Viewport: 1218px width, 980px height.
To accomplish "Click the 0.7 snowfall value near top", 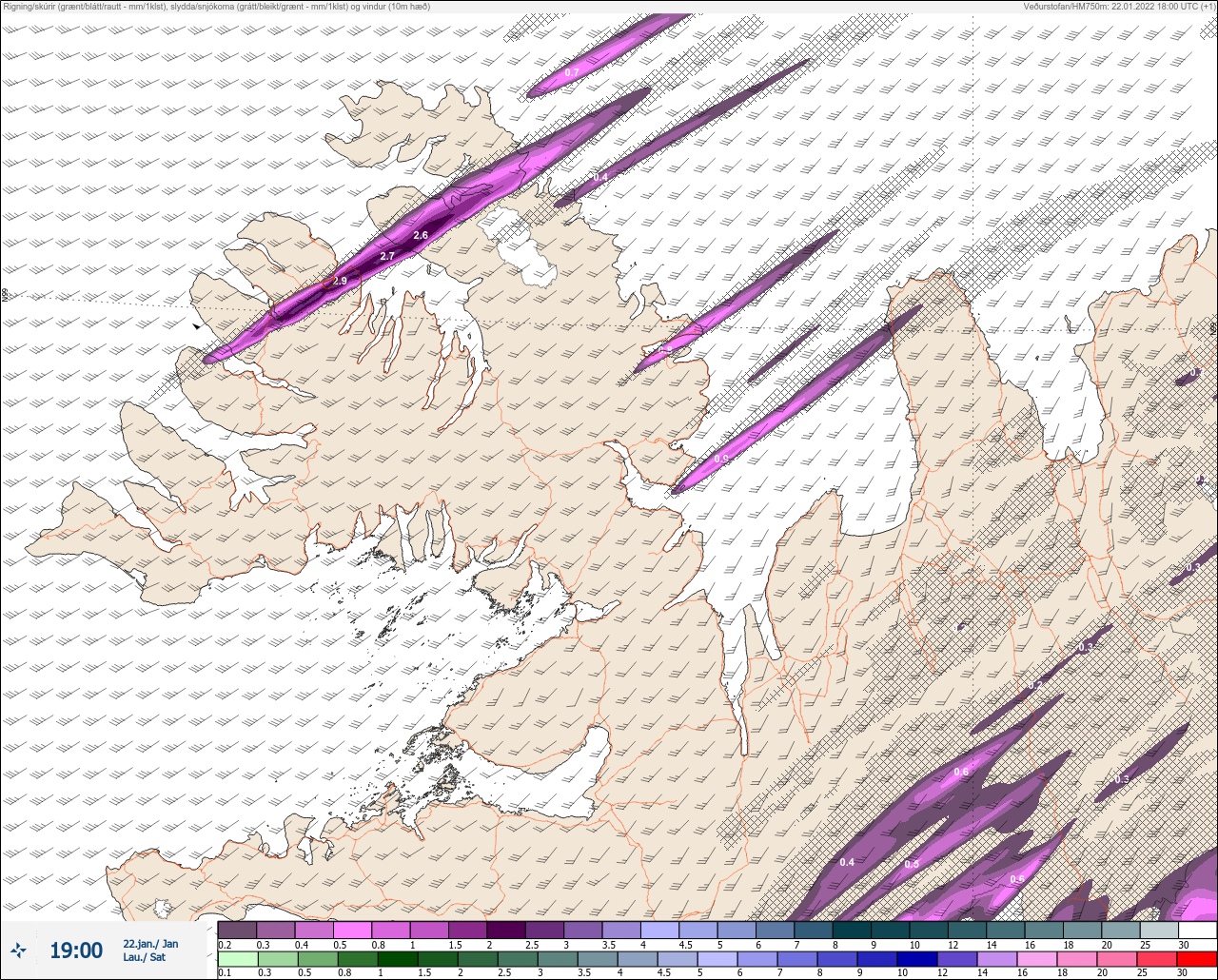I will coord(572,73).
